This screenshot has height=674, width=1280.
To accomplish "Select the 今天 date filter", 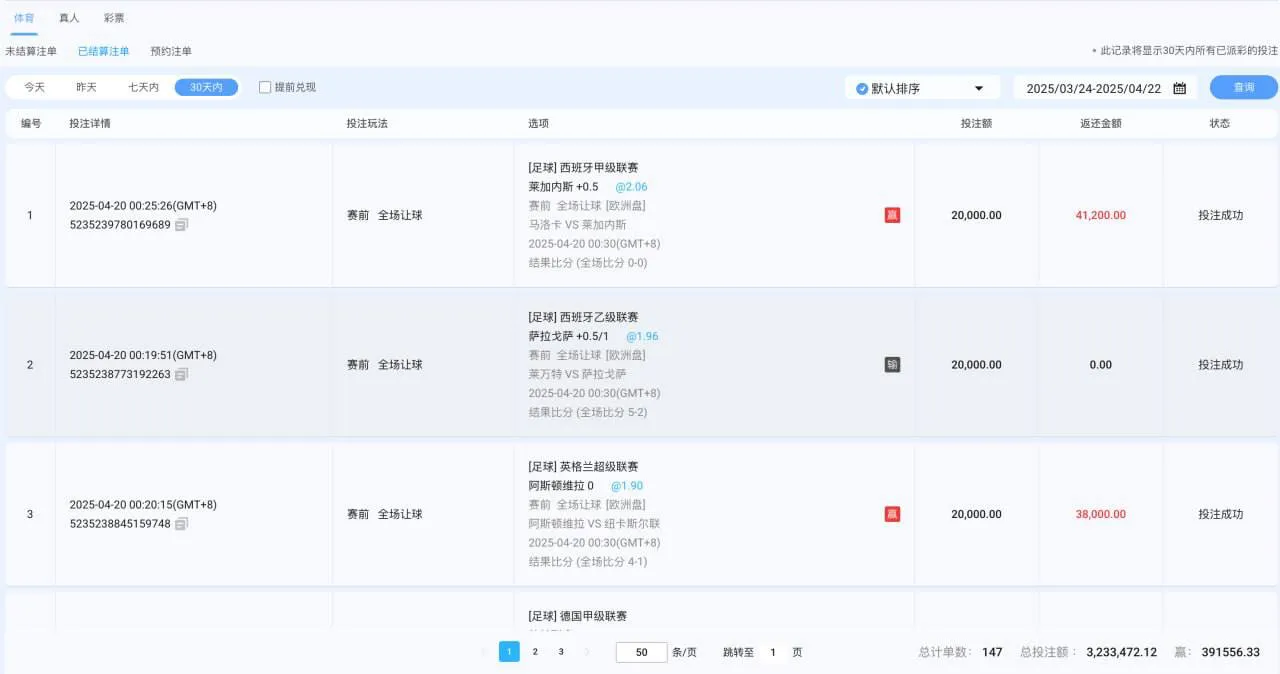I will (x=33, y=87).
